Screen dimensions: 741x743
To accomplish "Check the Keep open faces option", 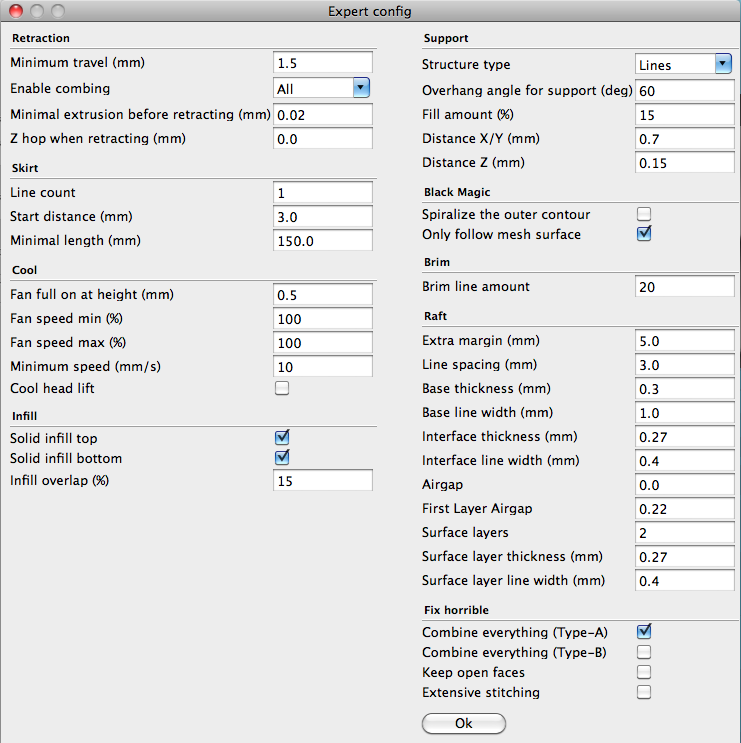I will point(644,672).
